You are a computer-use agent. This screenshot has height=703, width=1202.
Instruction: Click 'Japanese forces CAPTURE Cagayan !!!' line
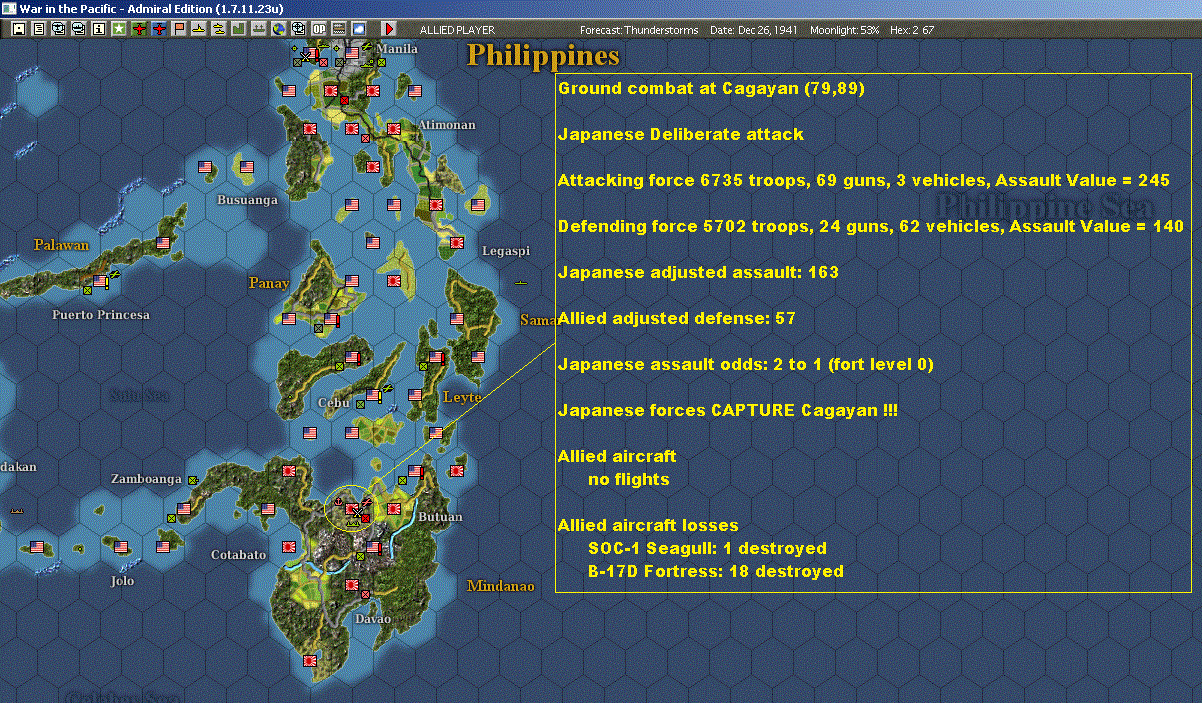728,410
